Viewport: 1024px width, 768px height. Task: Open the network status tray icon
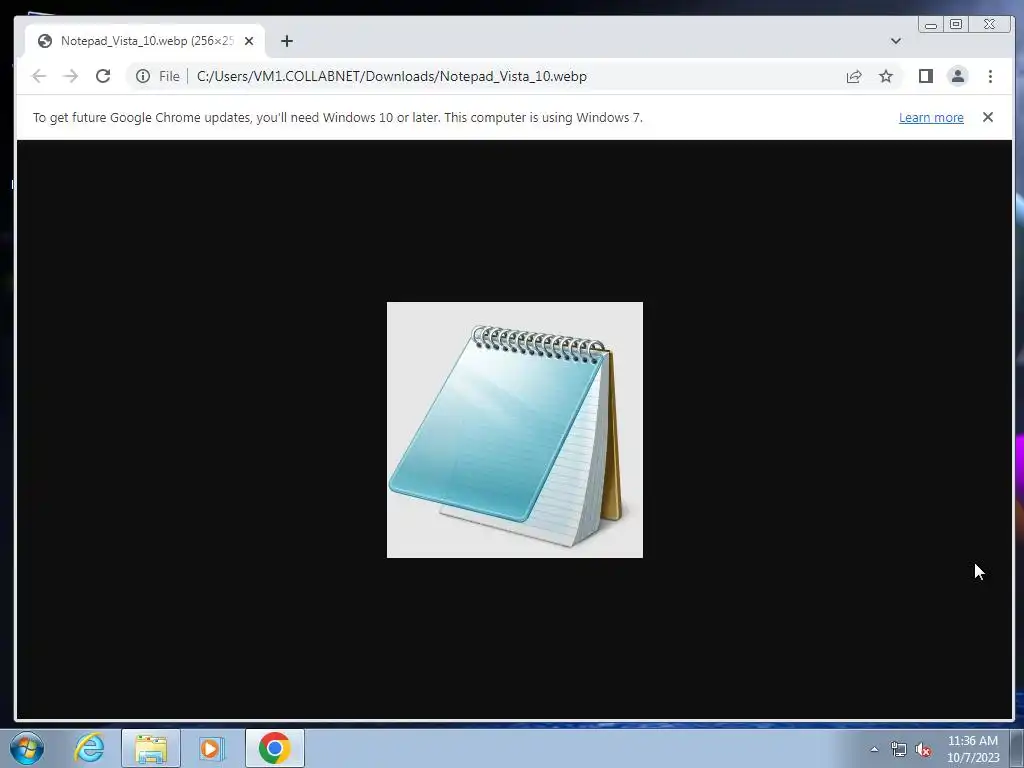[x=899, y=749]
